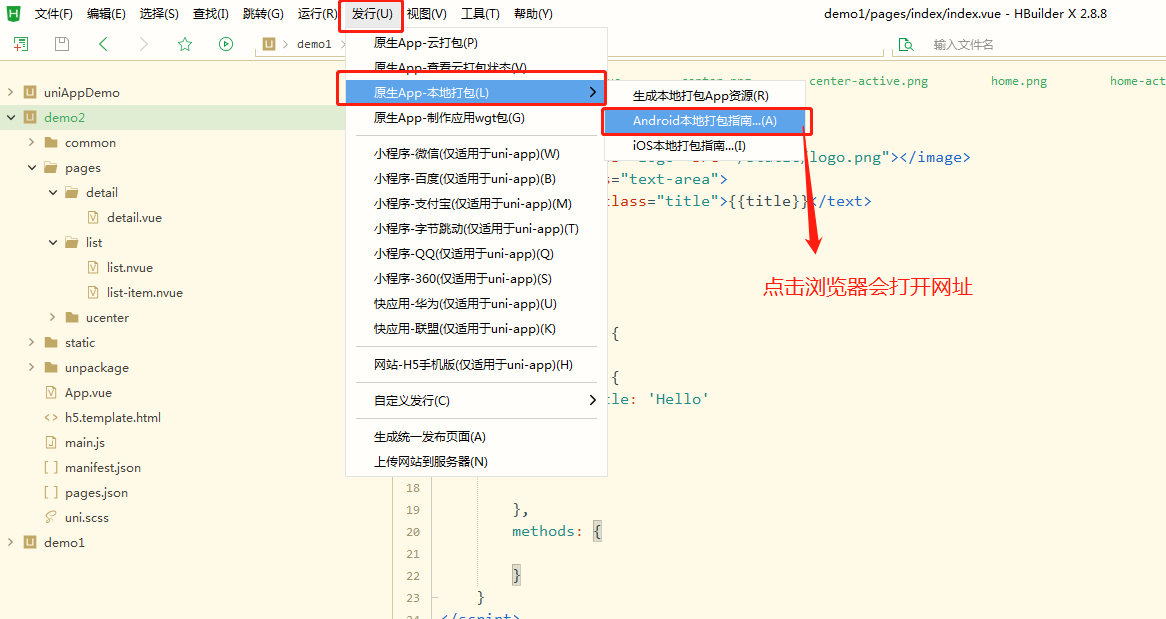
Task: Click the App.vue file icon
Action: pos(51,392)
